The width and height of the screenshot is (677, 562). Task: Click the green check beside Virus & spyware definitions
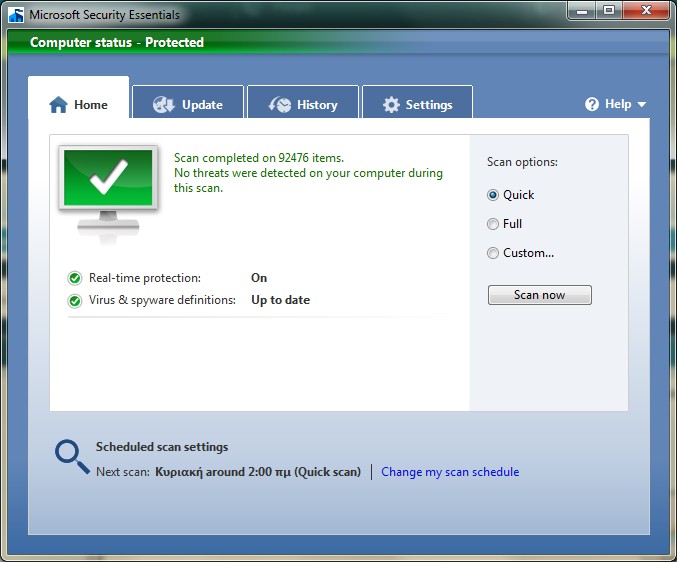coord(75,300)
